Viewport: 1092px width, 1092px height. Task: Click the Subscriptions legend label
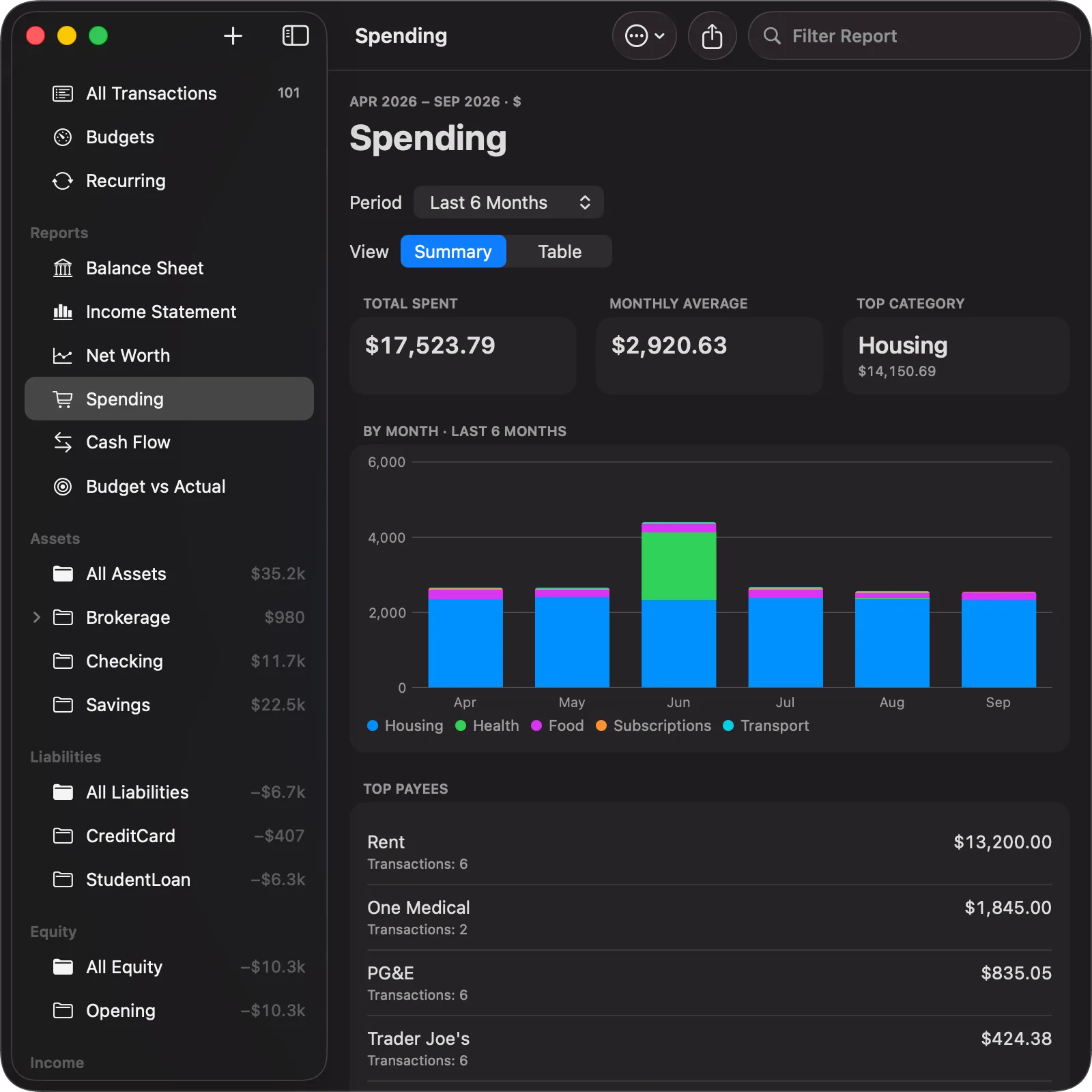(662, 725)
